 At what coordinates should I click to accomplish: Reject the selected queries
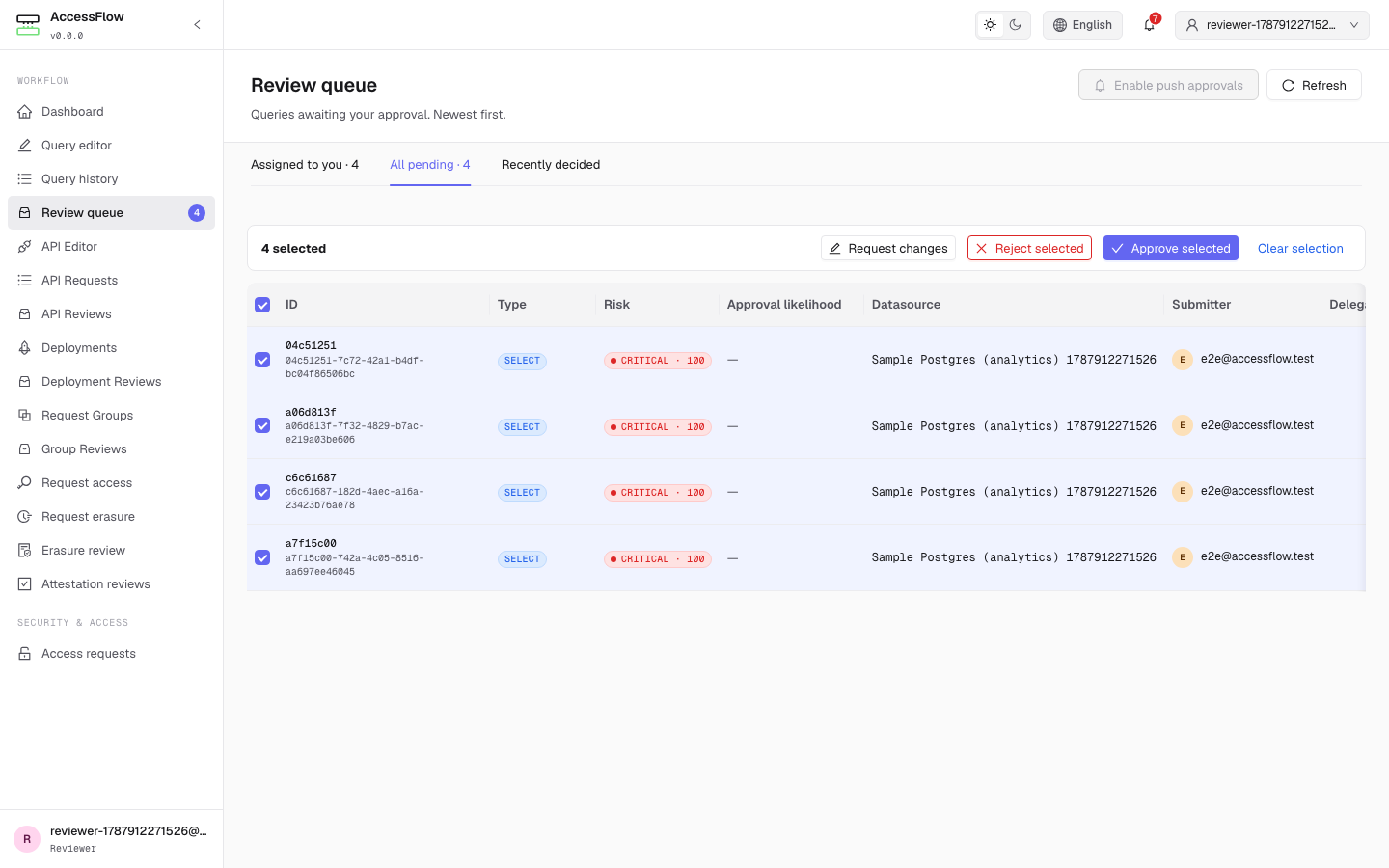1029,248
